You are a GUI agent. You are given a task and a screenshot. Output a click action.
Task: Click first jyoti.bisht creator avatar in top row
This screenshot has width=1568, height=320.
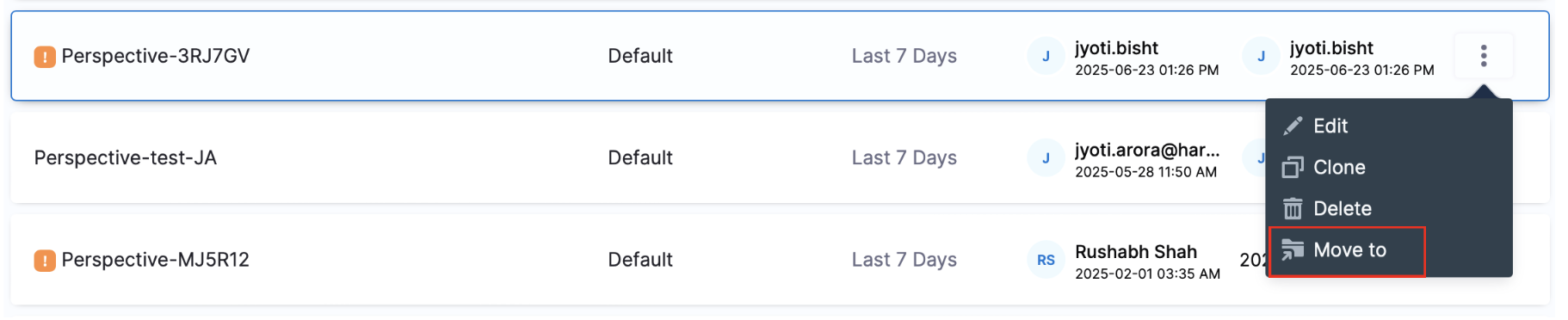[x=1046, y=57]
